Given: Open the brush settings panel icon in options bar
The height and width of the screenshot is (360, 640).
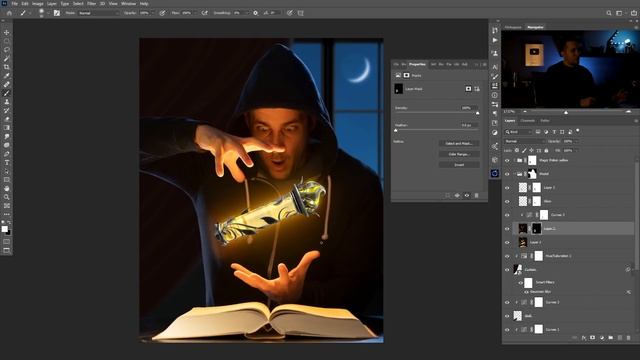Looking at the screenshot, I should click(57, 13).
